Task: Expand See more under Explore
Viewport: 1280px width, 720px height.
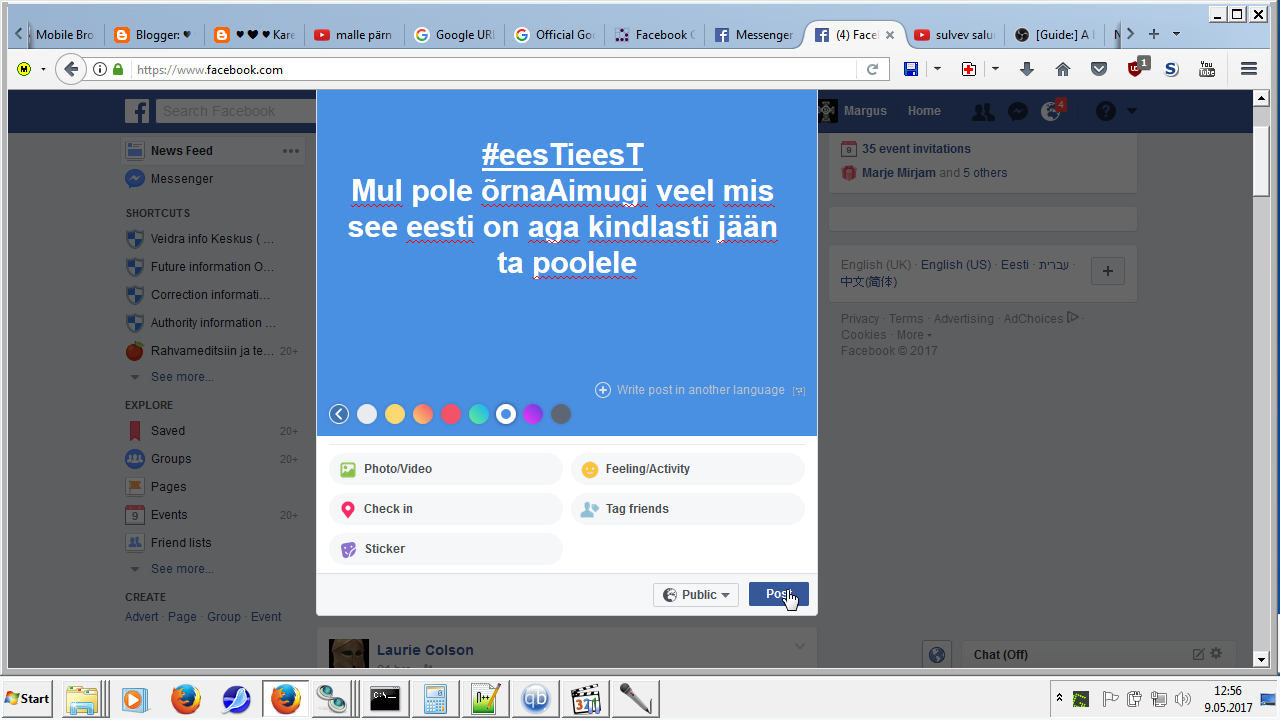Action: [x=182, y=569]
